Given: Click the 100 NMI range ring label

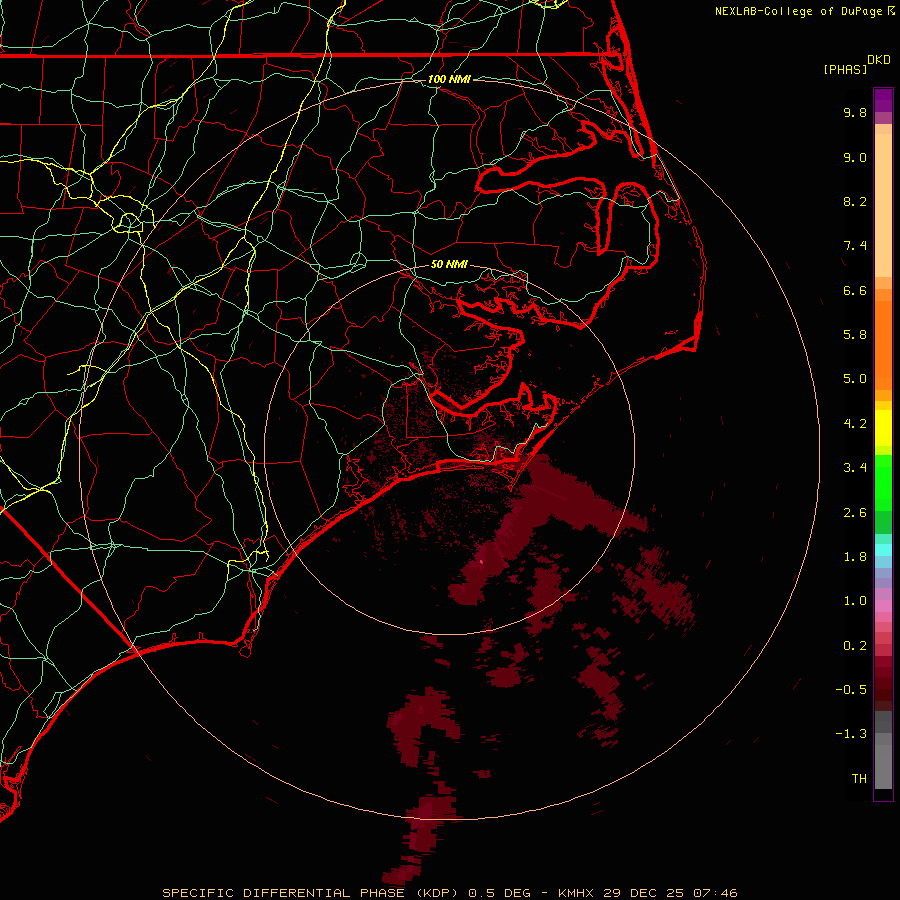Looking at the screenshot, I should (449, 79).
